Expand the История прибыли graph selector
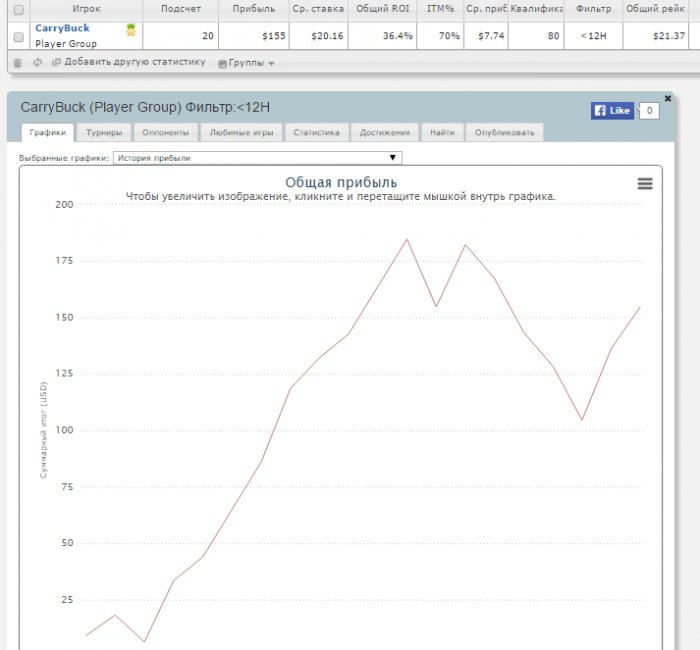 [x=258, y=157]
